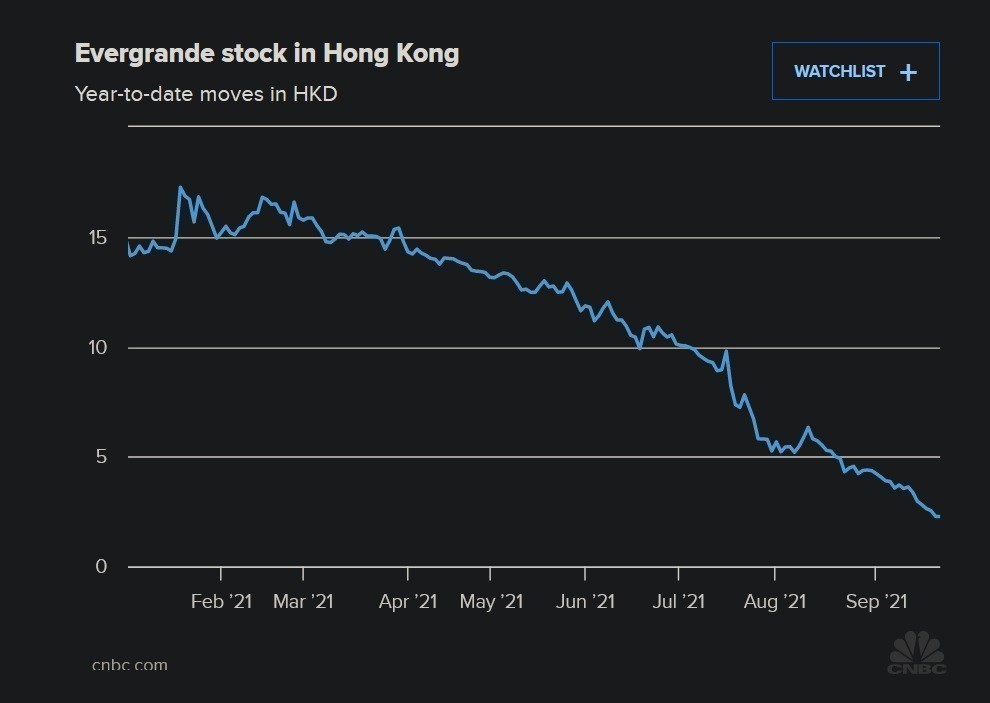Image resolution: width=990 pixels, height=703 pixels.
Task: Click the "Evergrande stock in Hong Kong" title
Action: click(x=267, y=53)
